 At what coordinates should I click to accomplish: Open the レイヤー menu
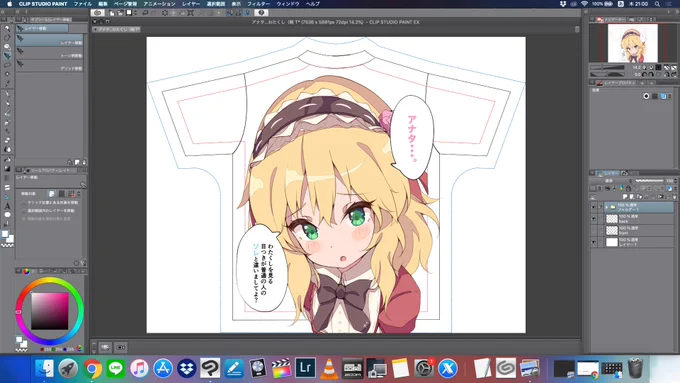click(x=191, y=3)
